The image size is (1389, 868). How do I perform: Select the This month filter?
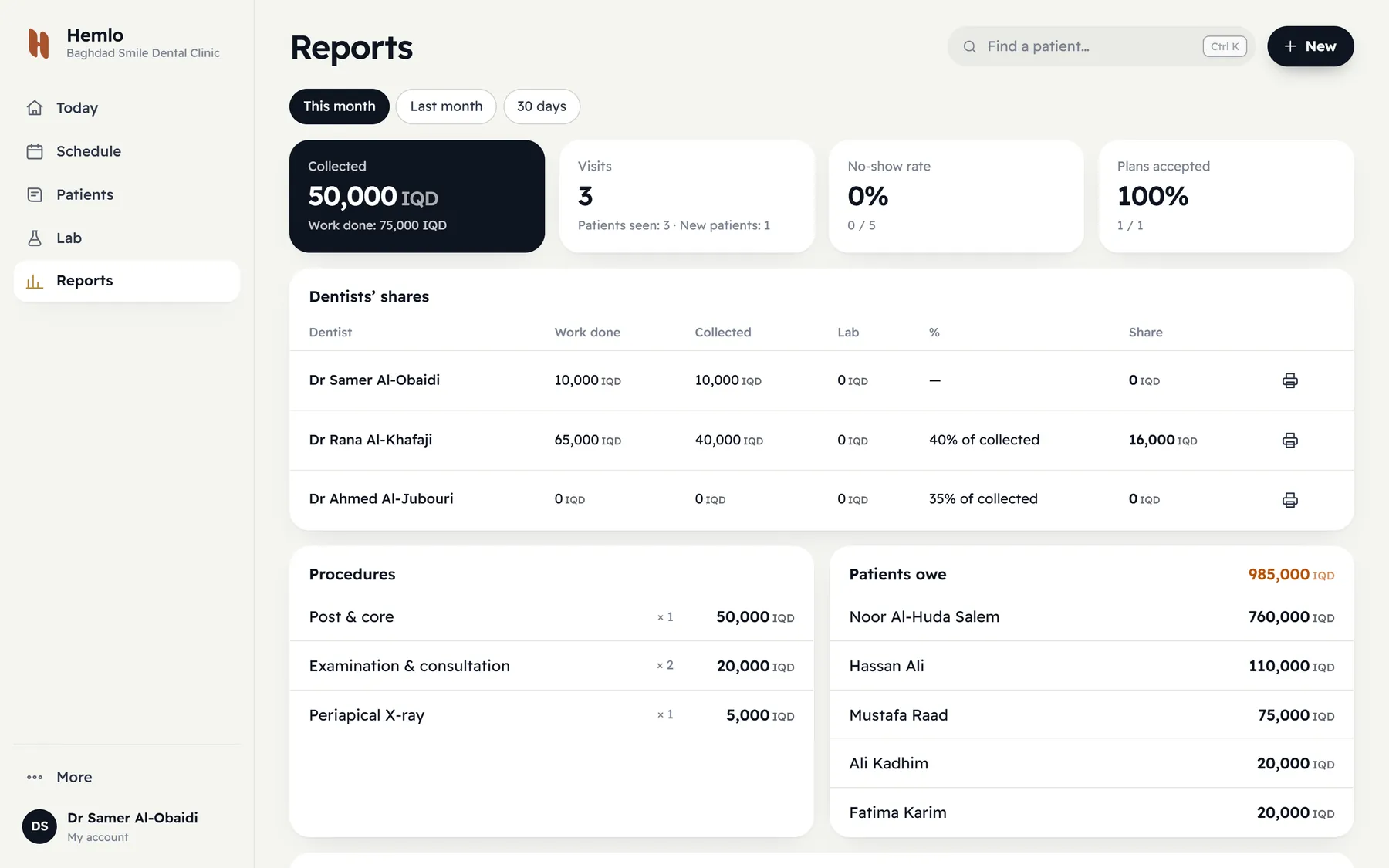pos(340,106)
